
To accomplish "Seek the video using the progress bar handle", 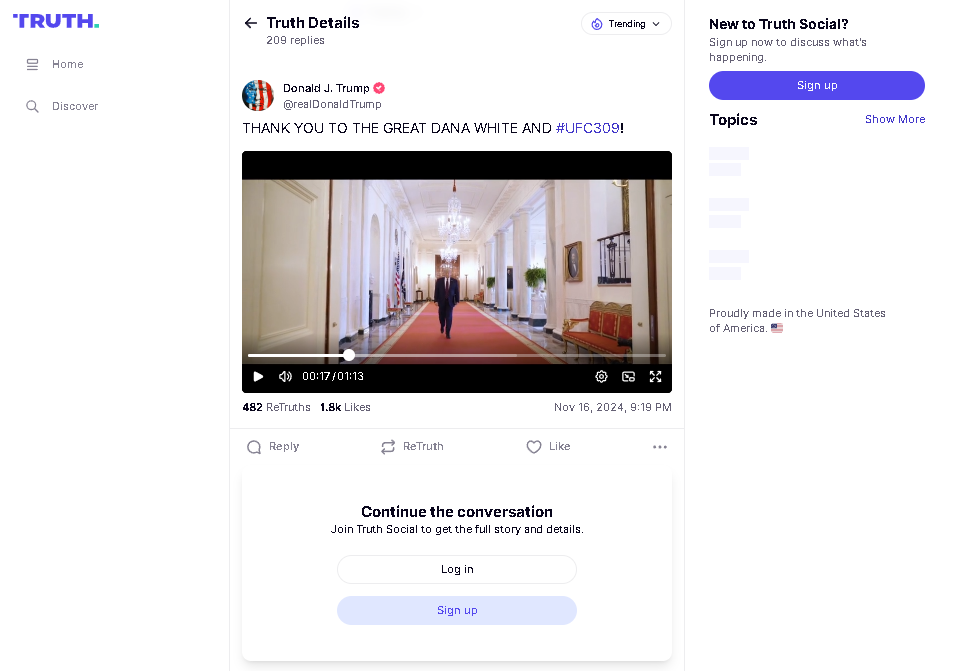I will (349, 356).
